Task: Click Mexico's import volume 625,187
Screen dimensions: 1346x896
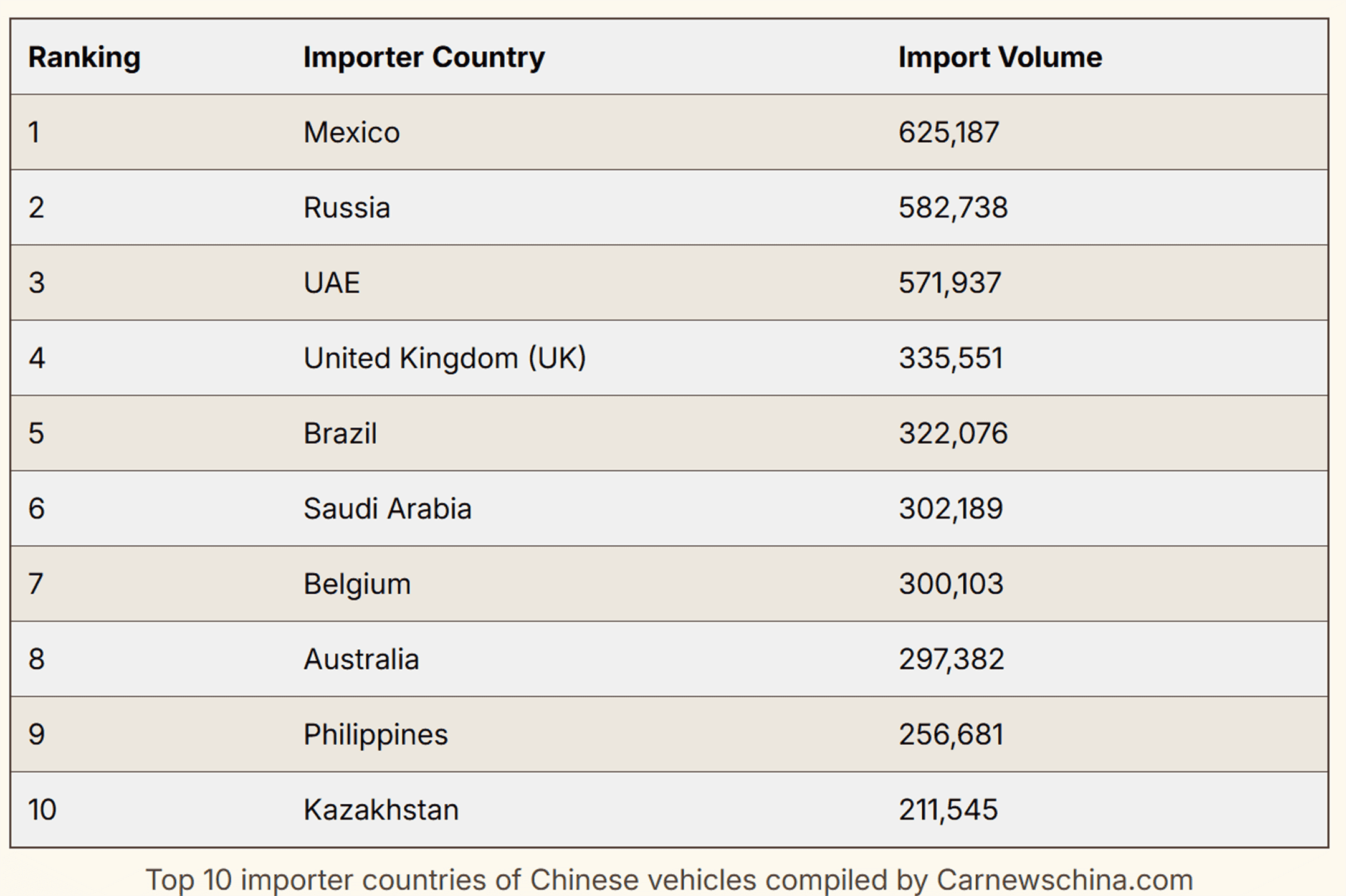Action: pyautogui.click(x=948, y=132)
